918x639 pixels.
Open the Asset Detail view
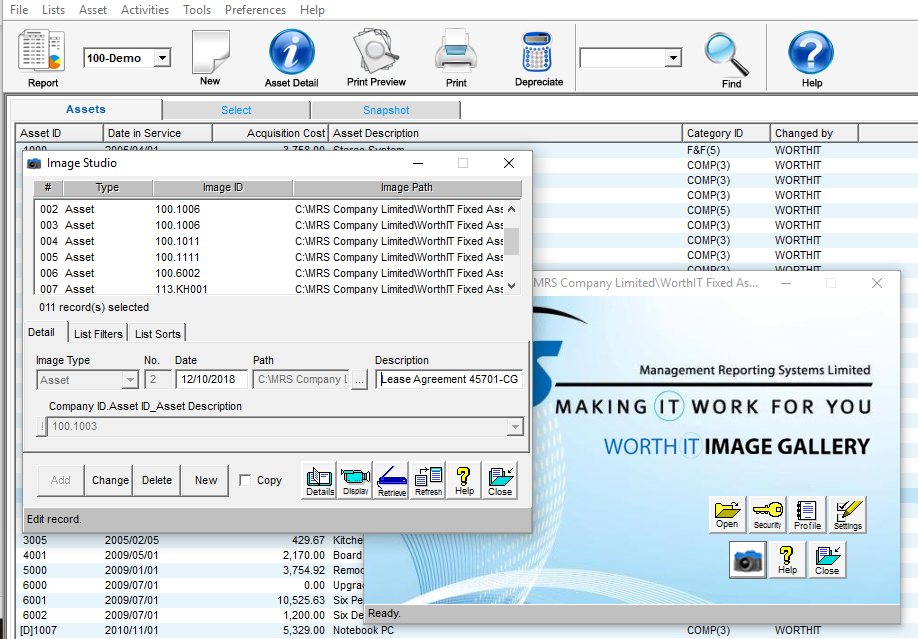[290, 57]
